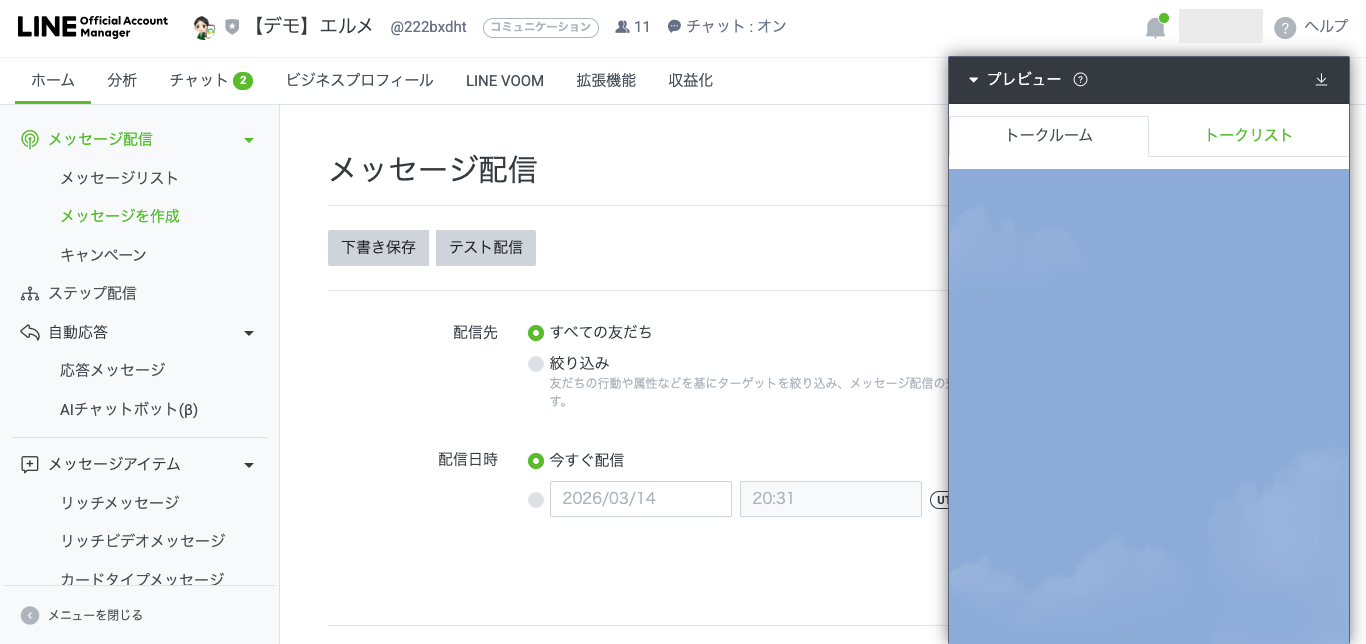Collapse the 自動応答 section arrow
This screenshot has width=1366, height=644.
249,333
